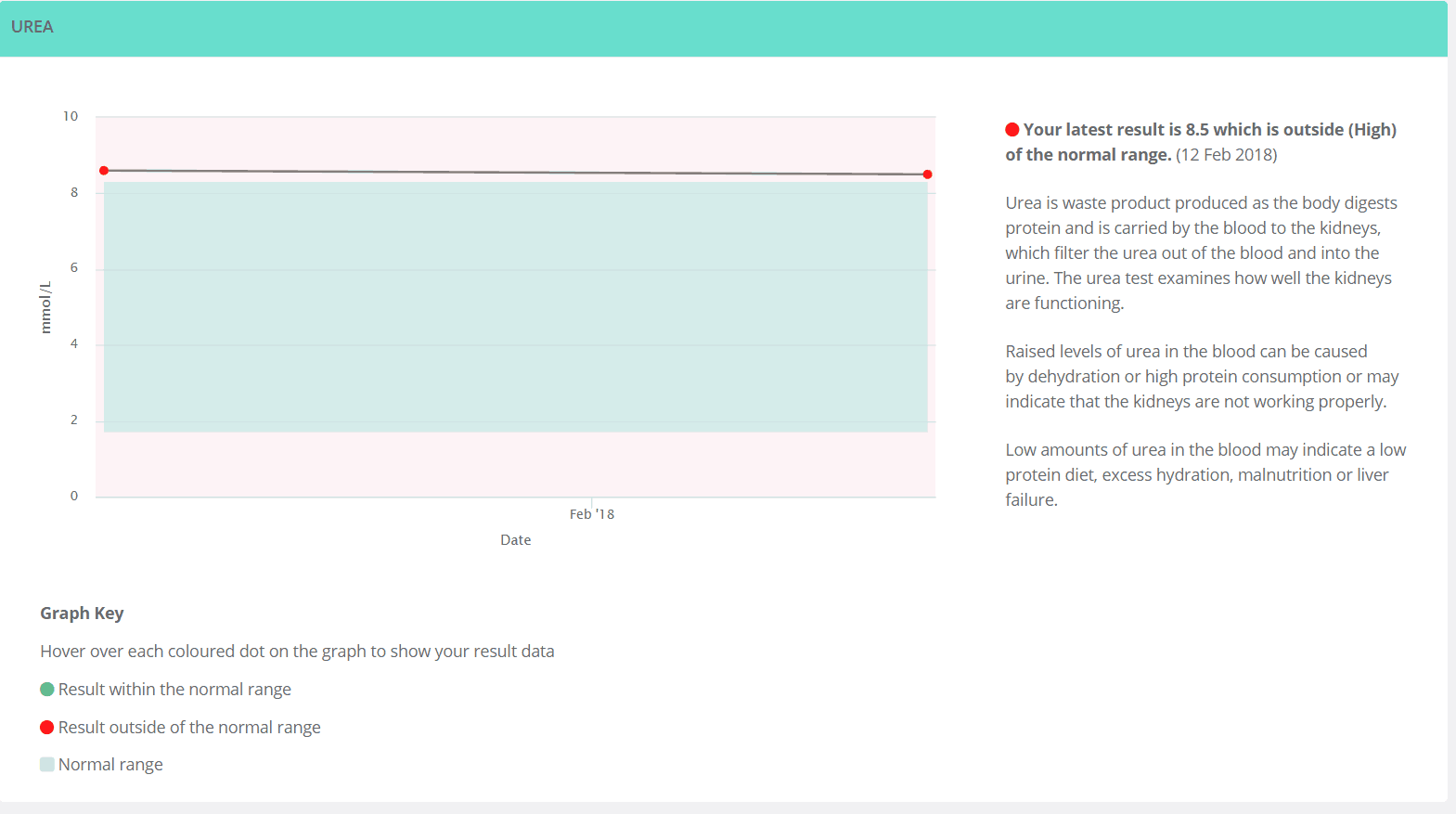Click the Date x-axis title
Image resolution: width=1456 pixels, height=814 pixels.
coord(515,540)
